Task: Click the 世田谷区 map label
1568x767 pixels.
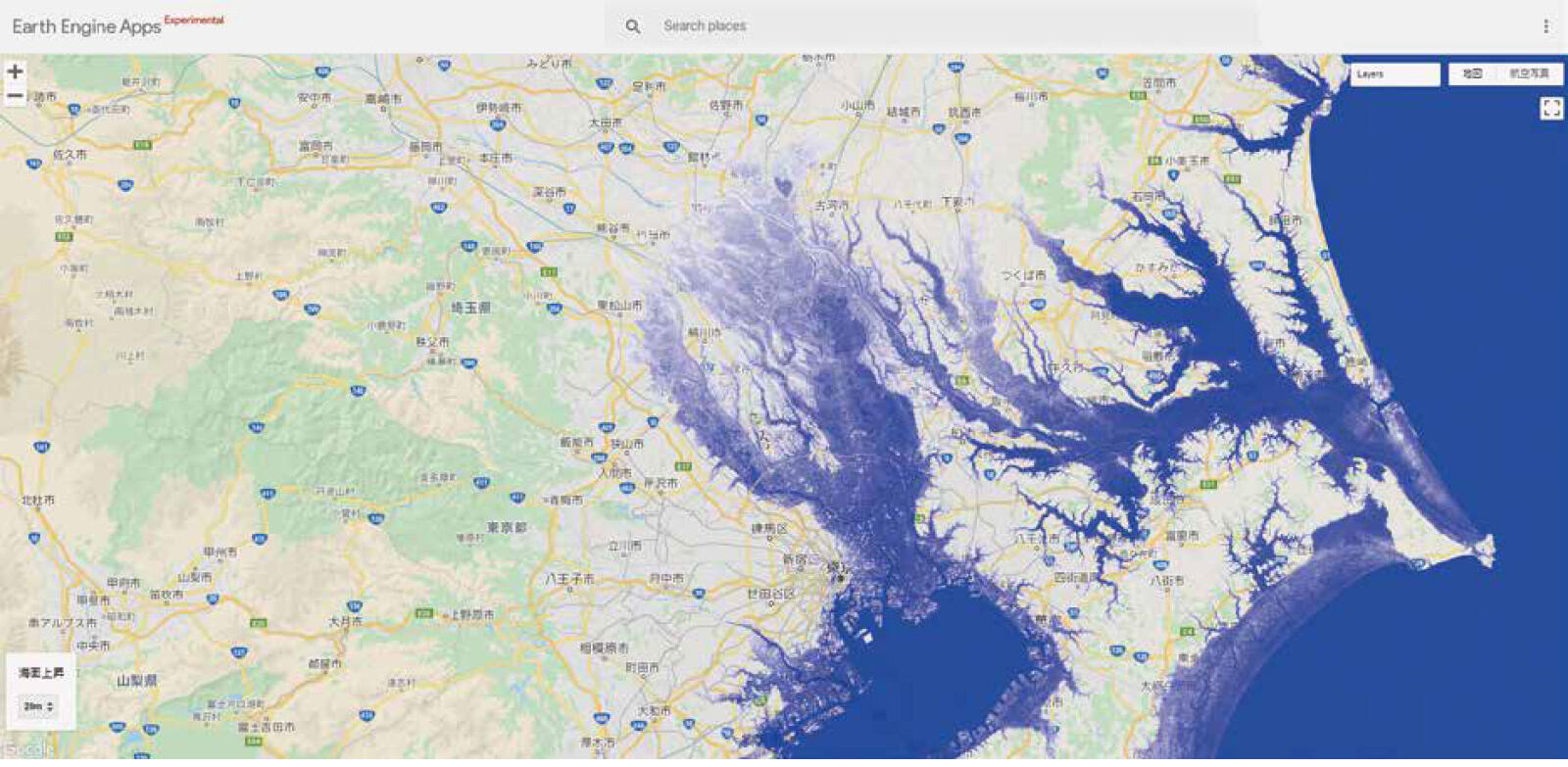Action: tap(770, 594)
